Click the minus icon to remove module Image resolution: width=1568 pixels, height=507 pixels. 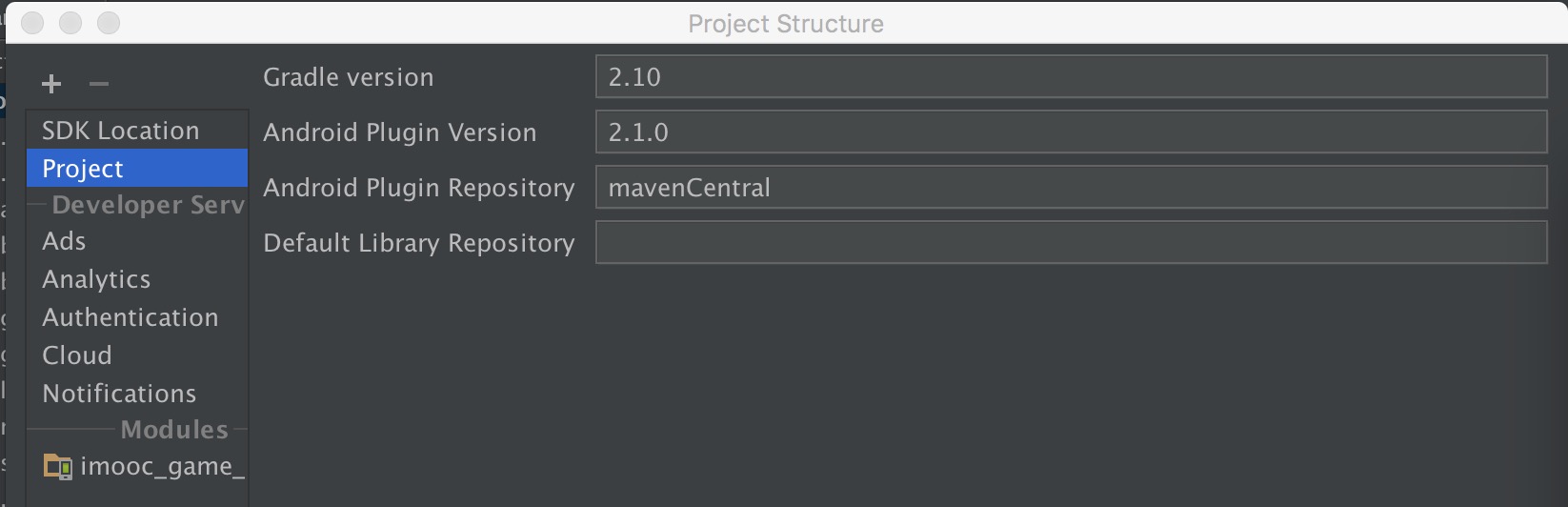click(99, 84)
